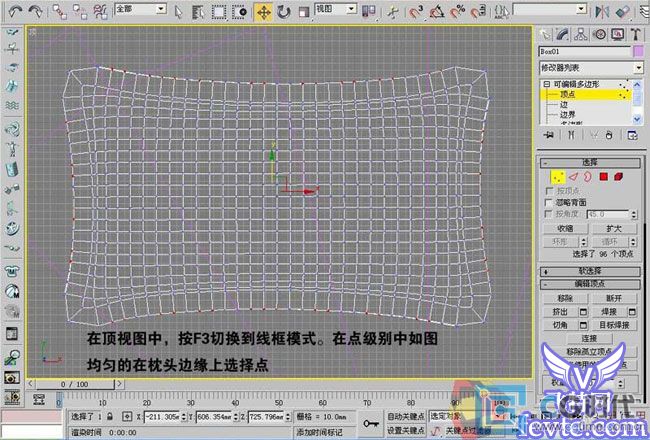Open the reference coordinate 视图 dropdown
The image size is (650, 440).
coord(352,9)
